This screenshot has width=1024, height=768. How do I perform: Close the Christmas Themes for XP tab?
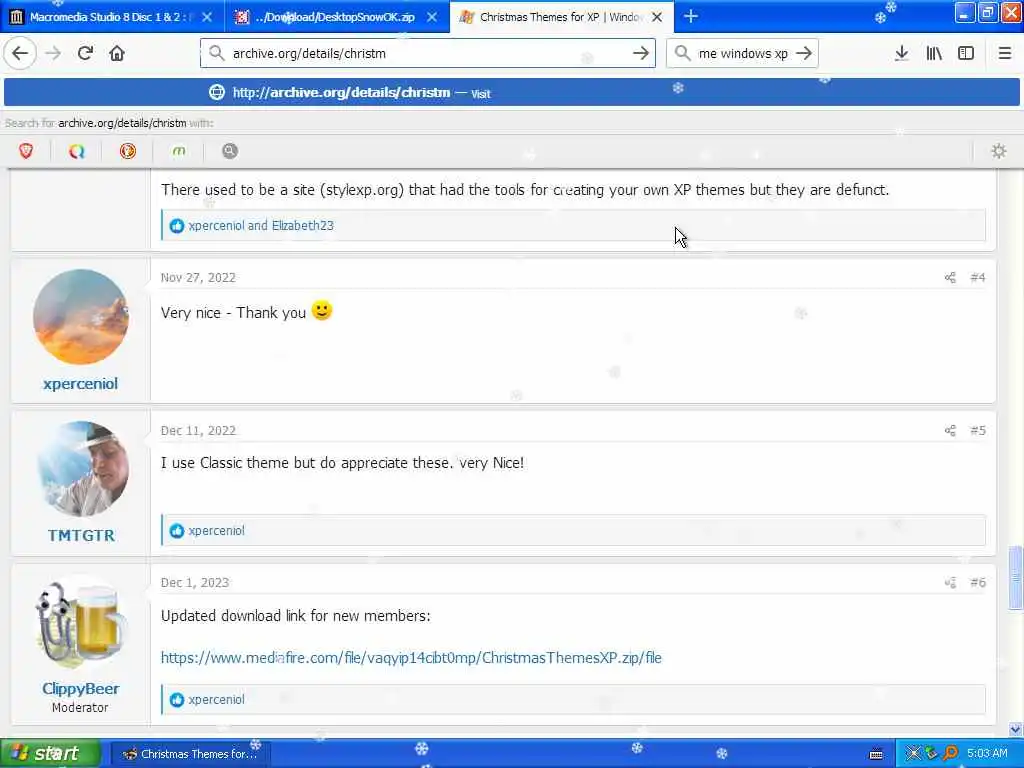pyautogui.click(x=657, y=17)
